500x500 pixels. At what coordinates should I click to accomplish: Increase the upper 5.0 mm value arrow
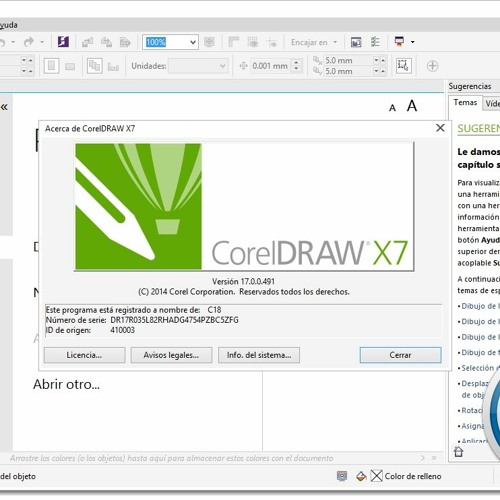[x=383, y=61]
